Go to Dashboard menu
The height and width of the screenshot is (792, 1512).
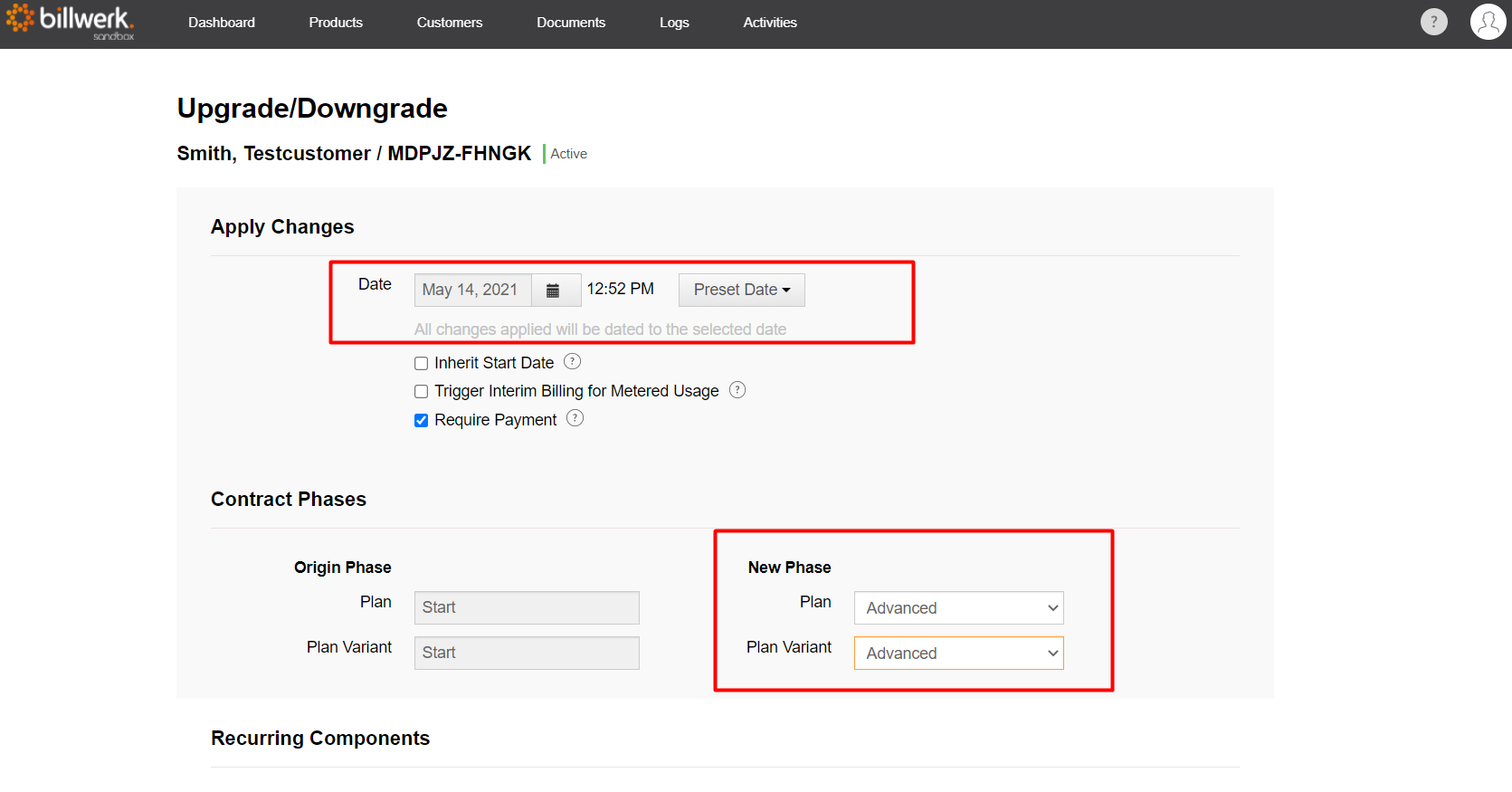[222, 23]
